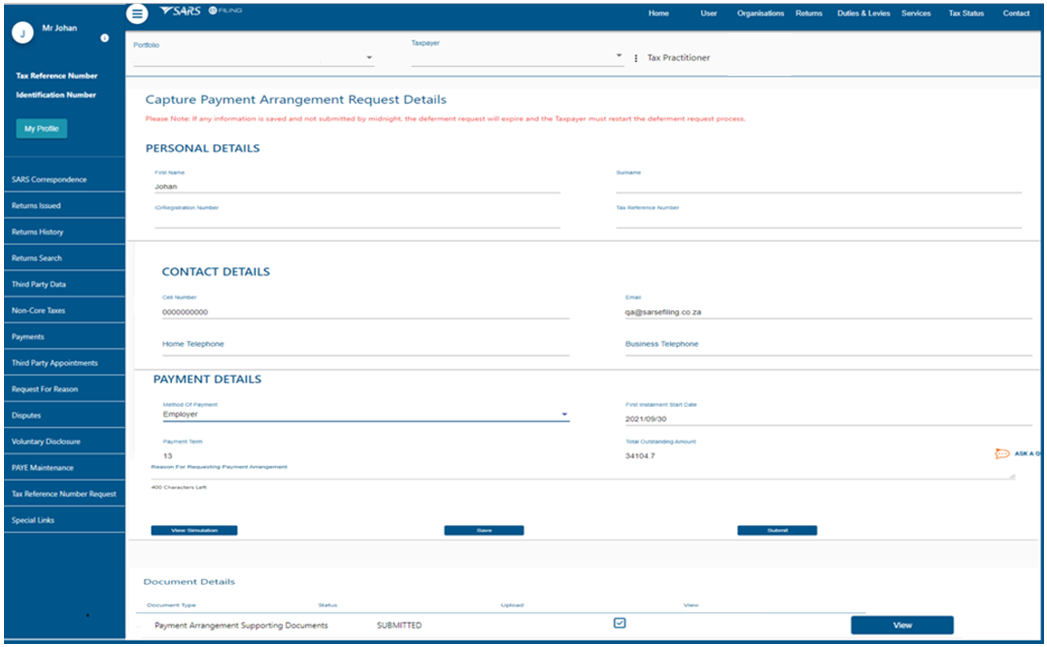Click the hamburger menu icon

(138, 14)
